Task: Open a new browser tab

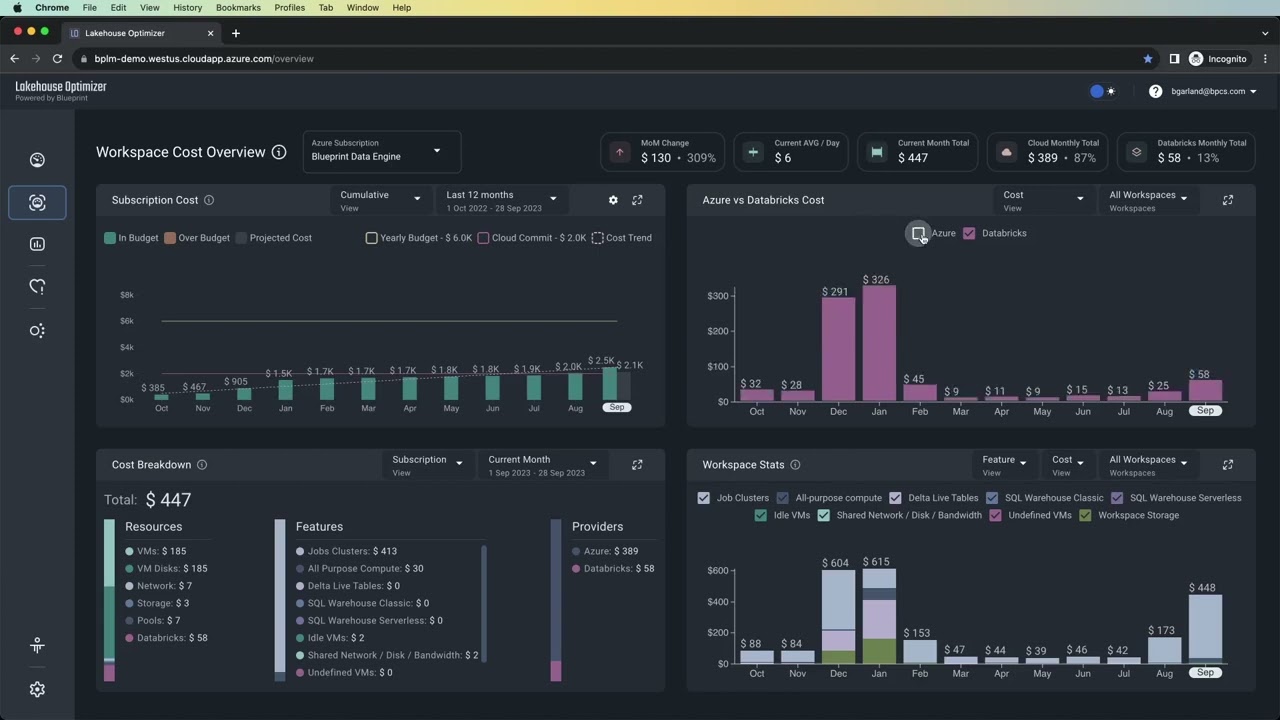Action: [x=236, y=33]
